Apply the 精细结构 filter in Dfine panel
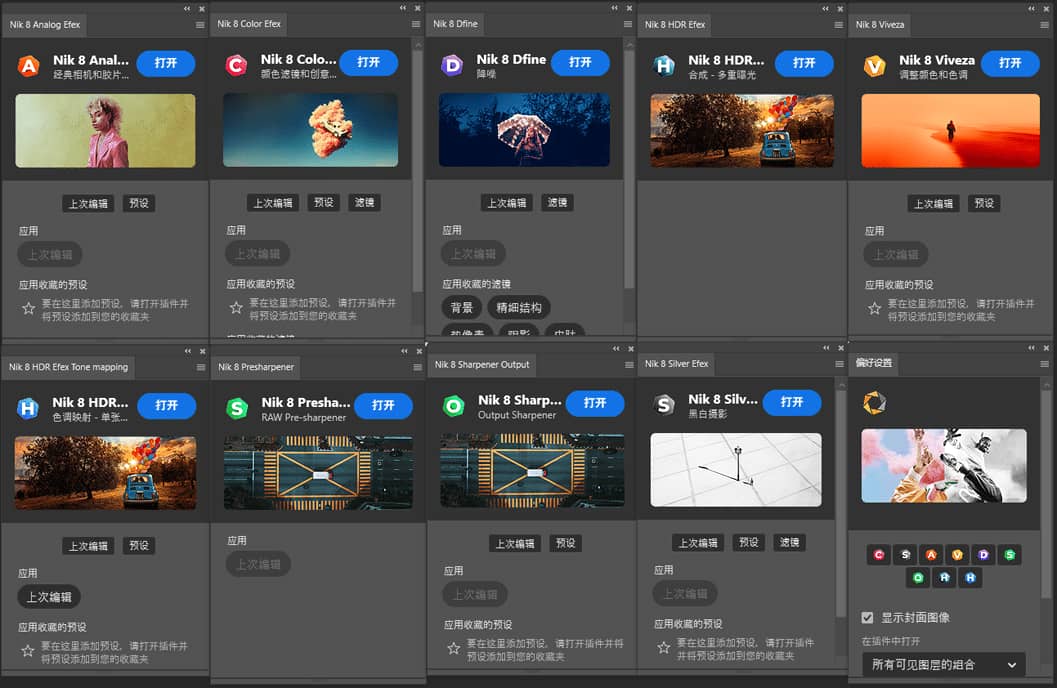The image size is (1057, 688). coord(519,308)
